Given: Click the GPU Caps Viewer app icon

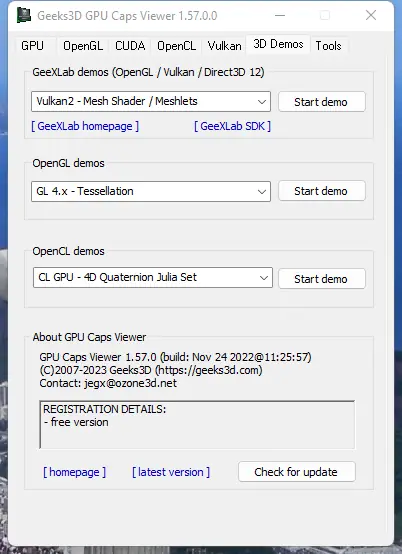Looking at the screenshot, I should [x=24, y=16].
